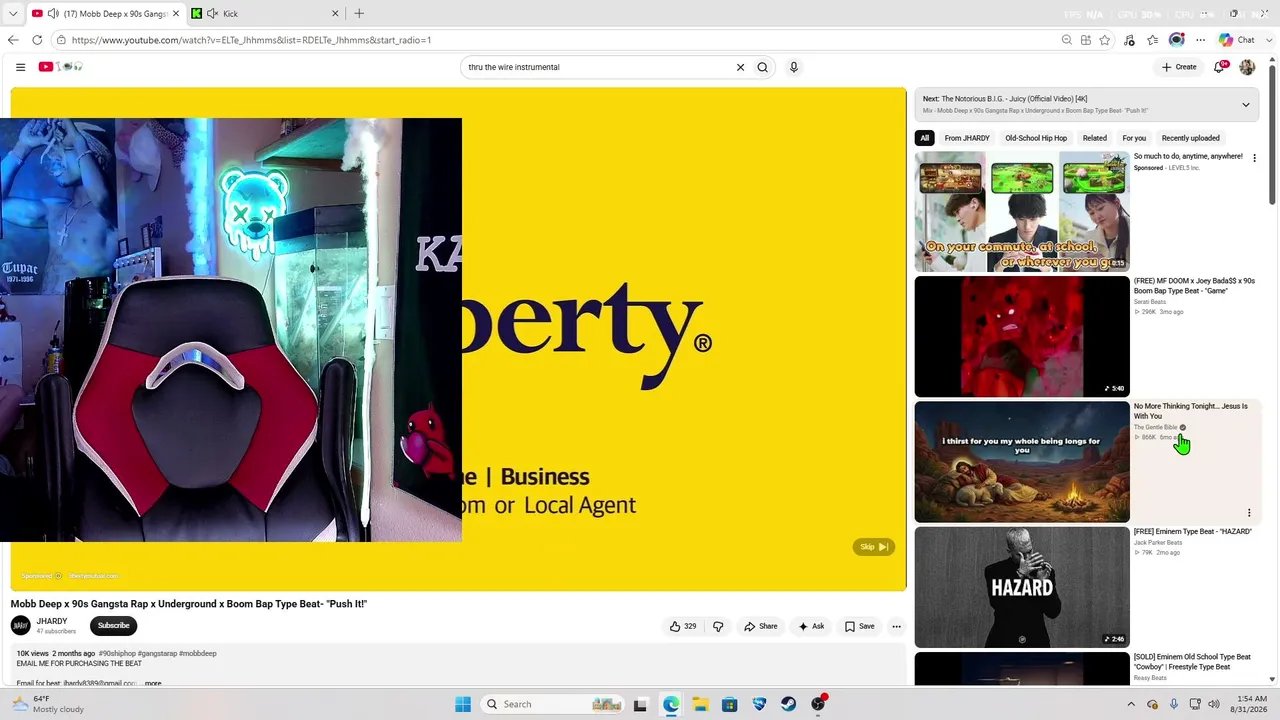Open the JHARDY channel avatar
1280x720 pixels.
click(20, 626)
